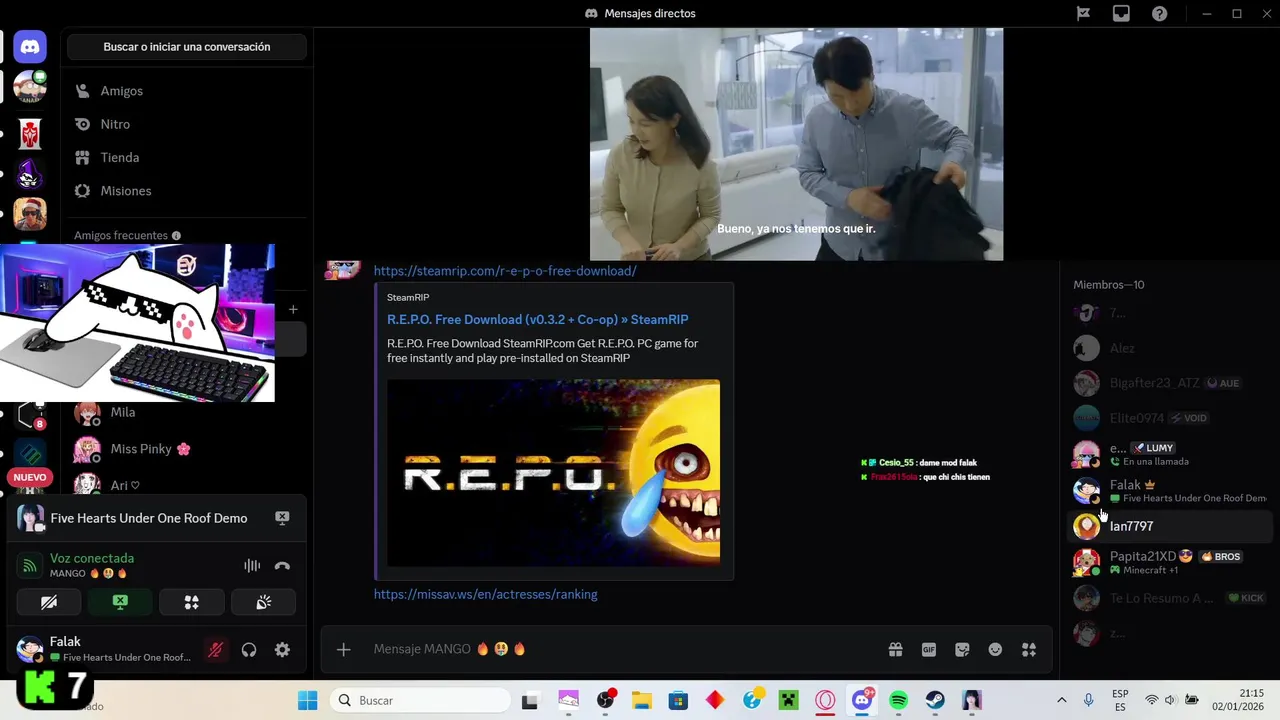Screen dimensions: 1280x720
Task: Start an activity from the voice panel
Action: point(192,602)
